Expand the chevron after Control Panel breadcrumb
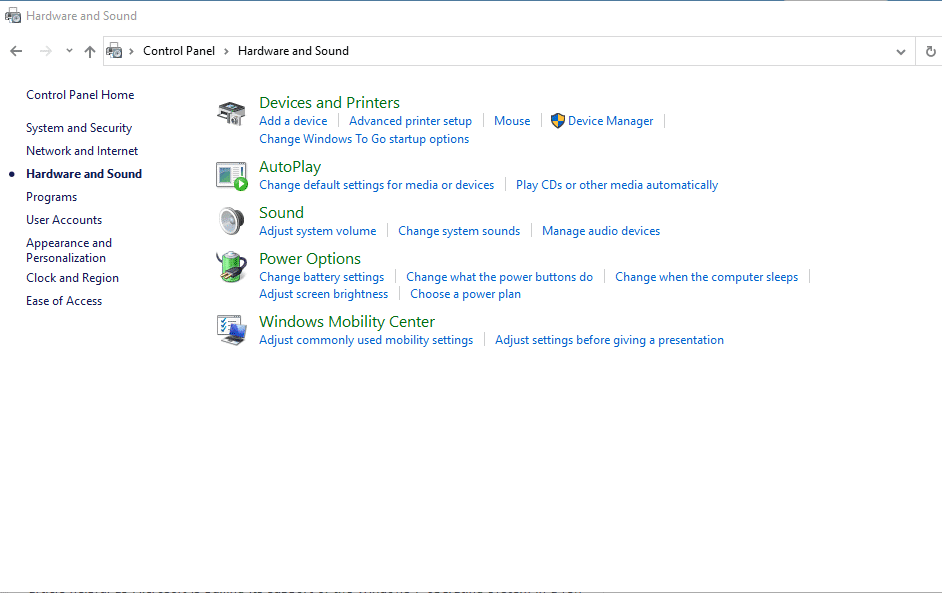942x593 pixels. click(x=226, y=51)
